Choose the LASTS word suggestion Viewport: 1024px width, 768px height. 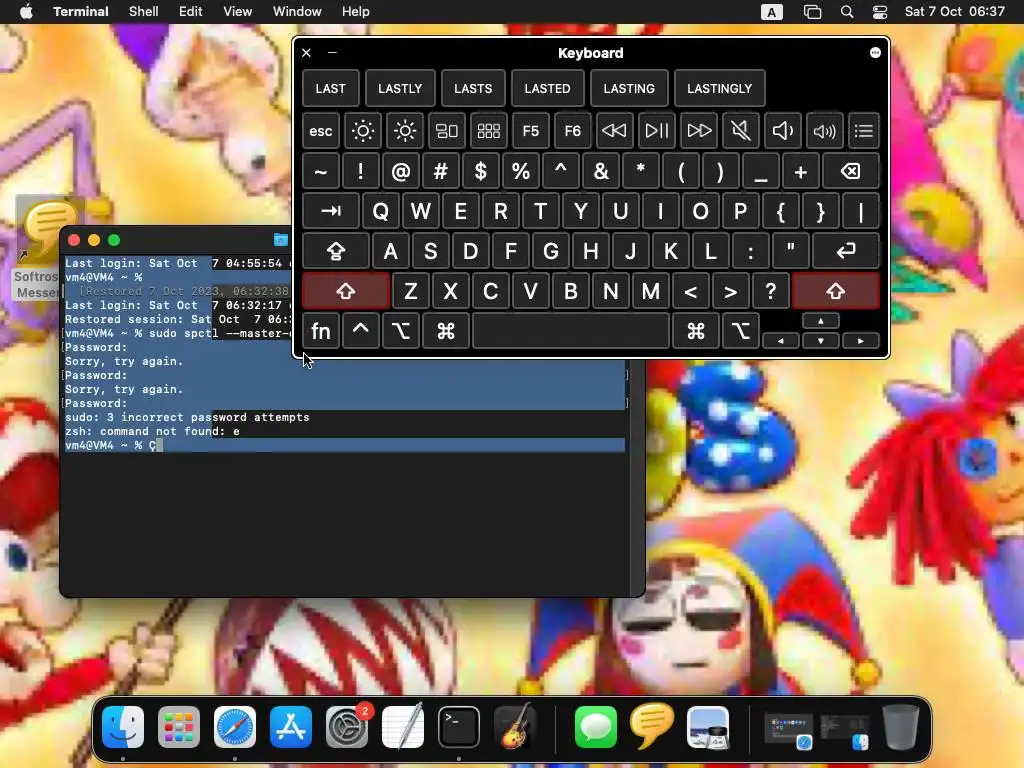473,88
